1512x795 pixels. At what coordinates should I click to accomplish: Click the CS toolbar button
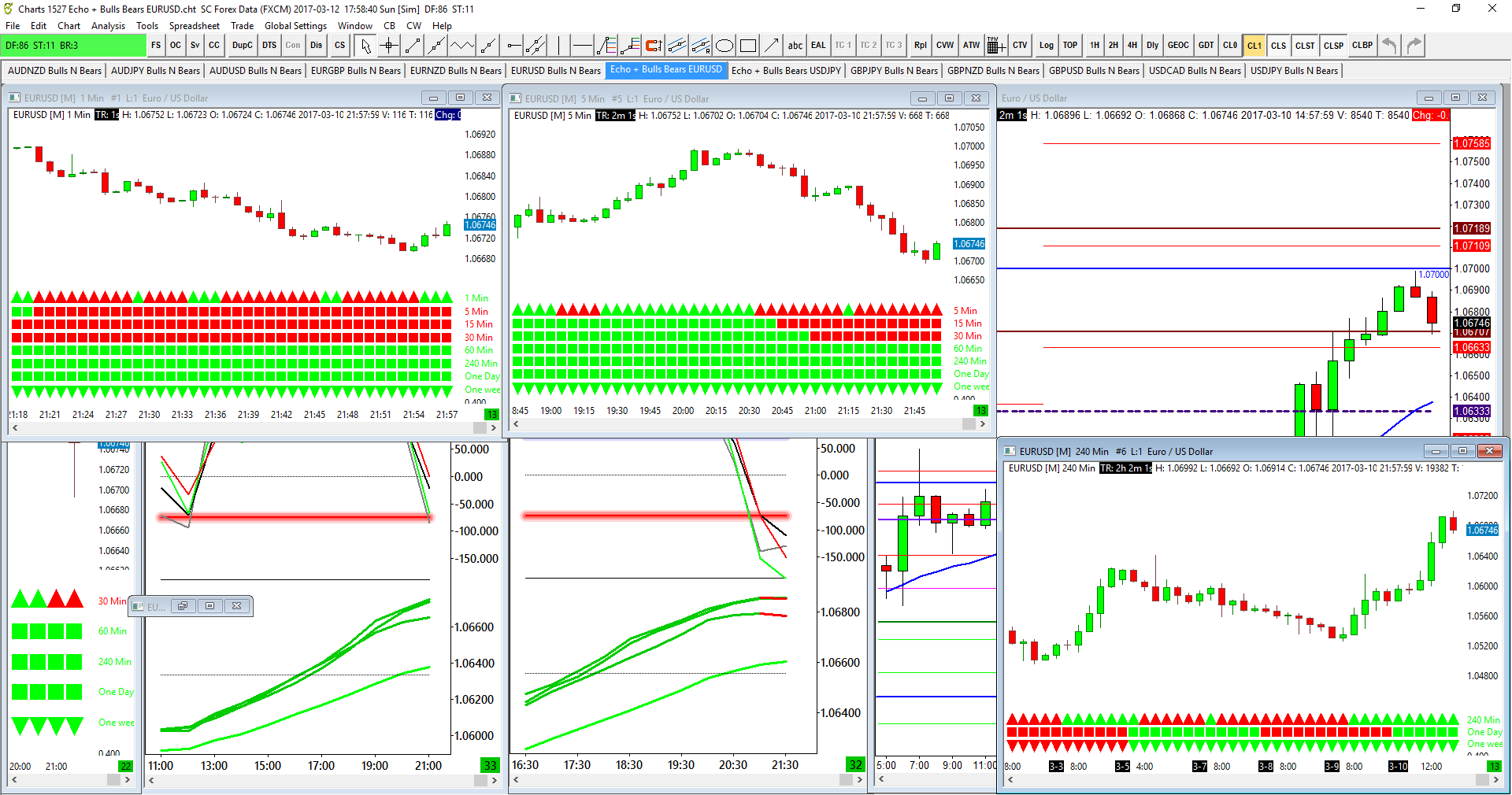339,46
